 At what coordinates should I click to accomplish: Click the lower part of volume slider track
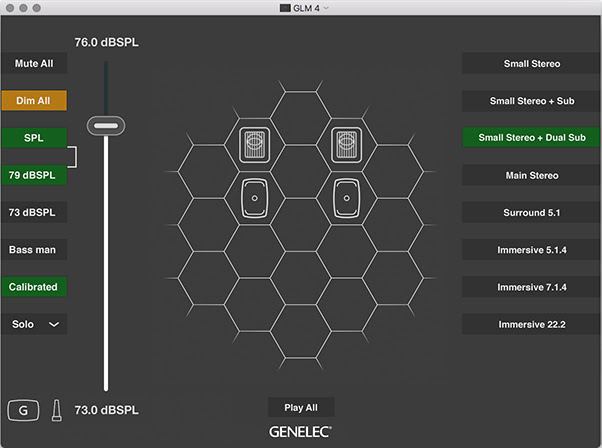106,263
